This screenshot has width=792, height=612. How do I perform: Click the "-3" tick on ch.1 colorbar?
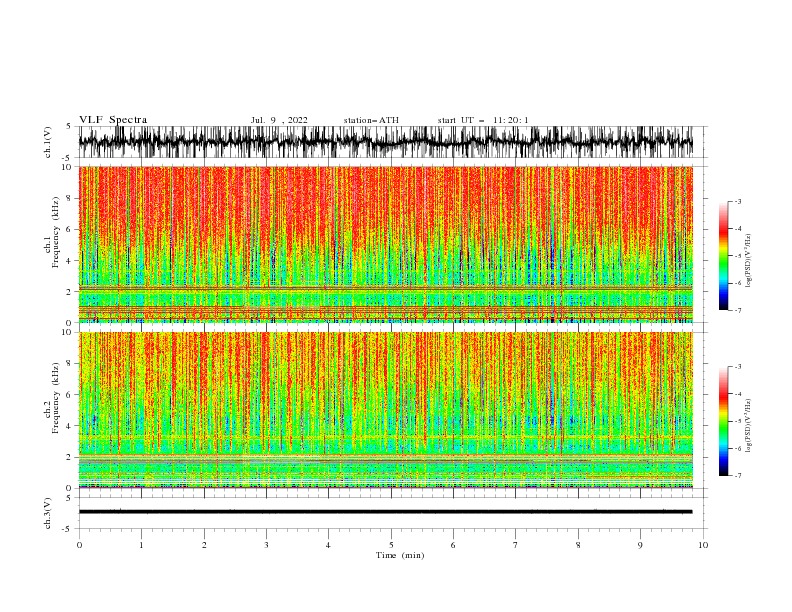pos(738,201)
